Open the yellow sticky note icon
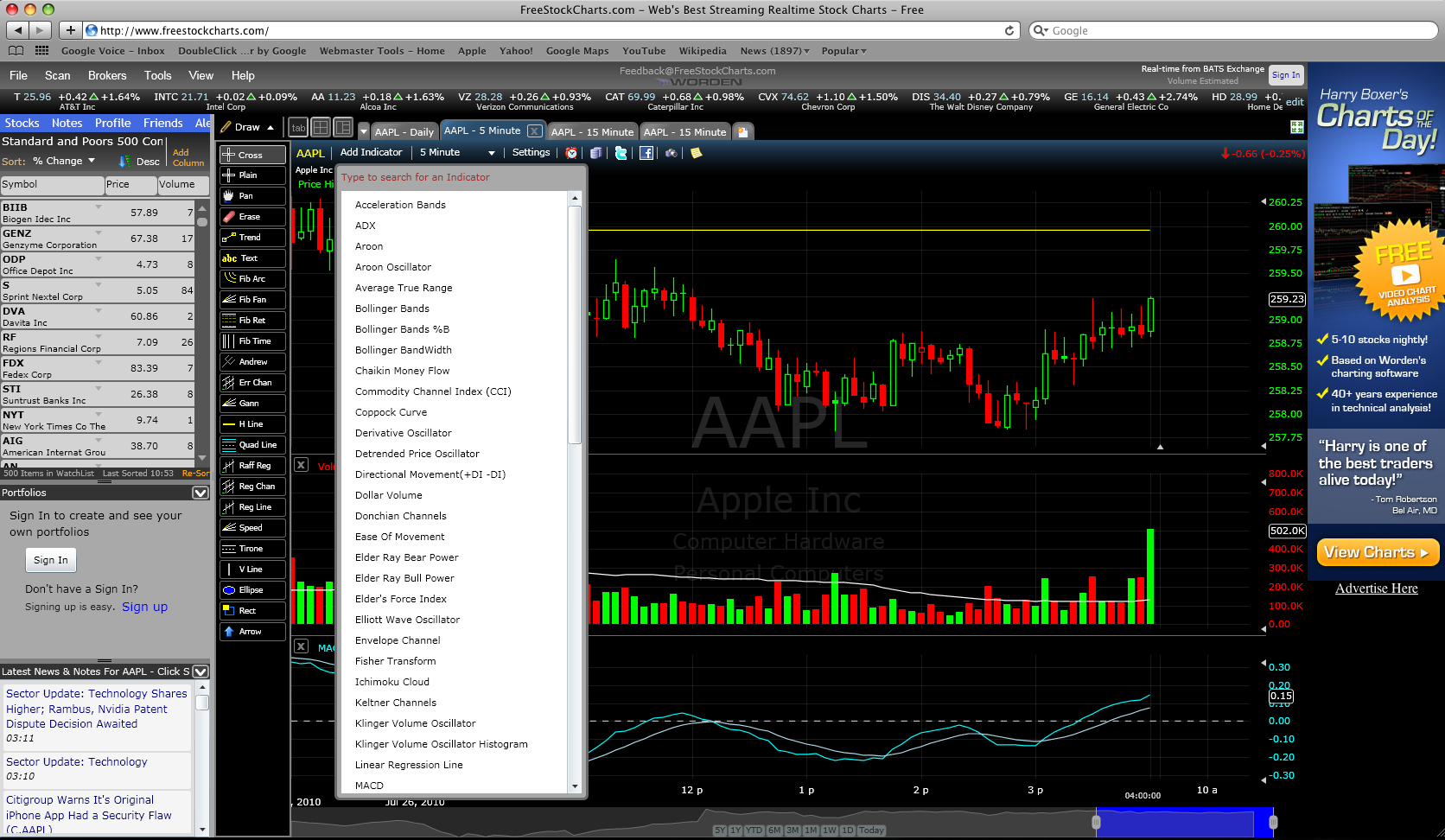 coord(696,153)
